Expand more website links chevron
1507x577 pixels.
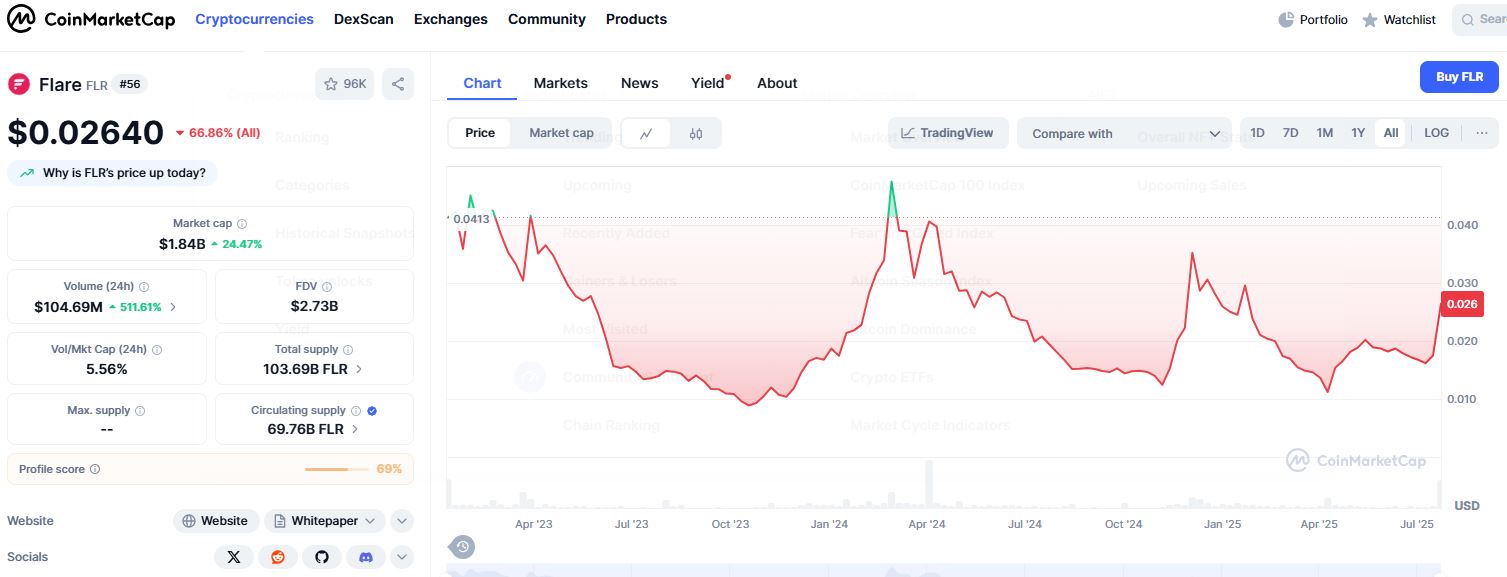tap(402, 521)
